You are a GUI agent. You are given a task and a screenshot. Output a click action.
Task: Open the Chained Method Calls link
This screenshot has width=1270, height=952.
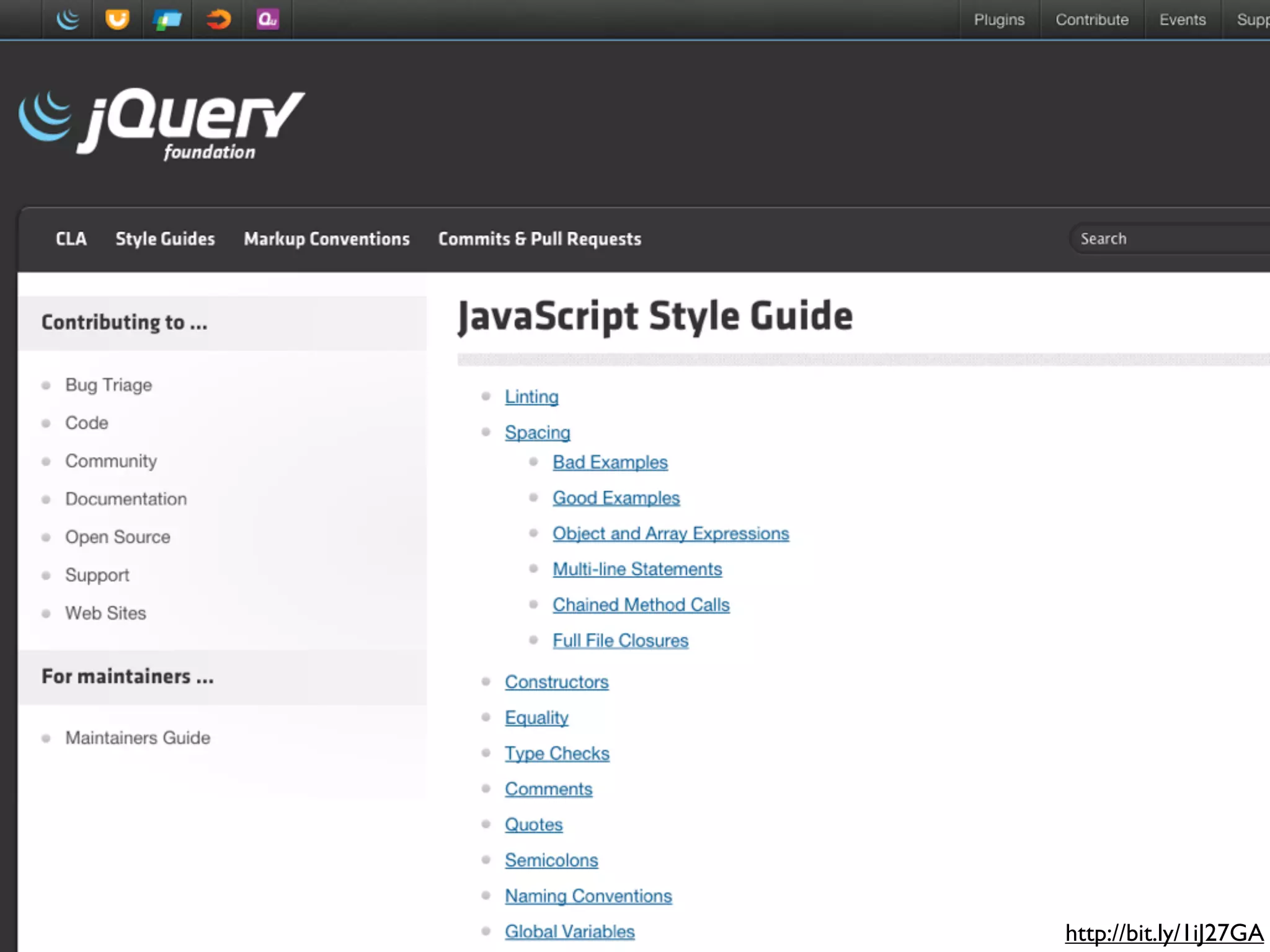(641, 605)
